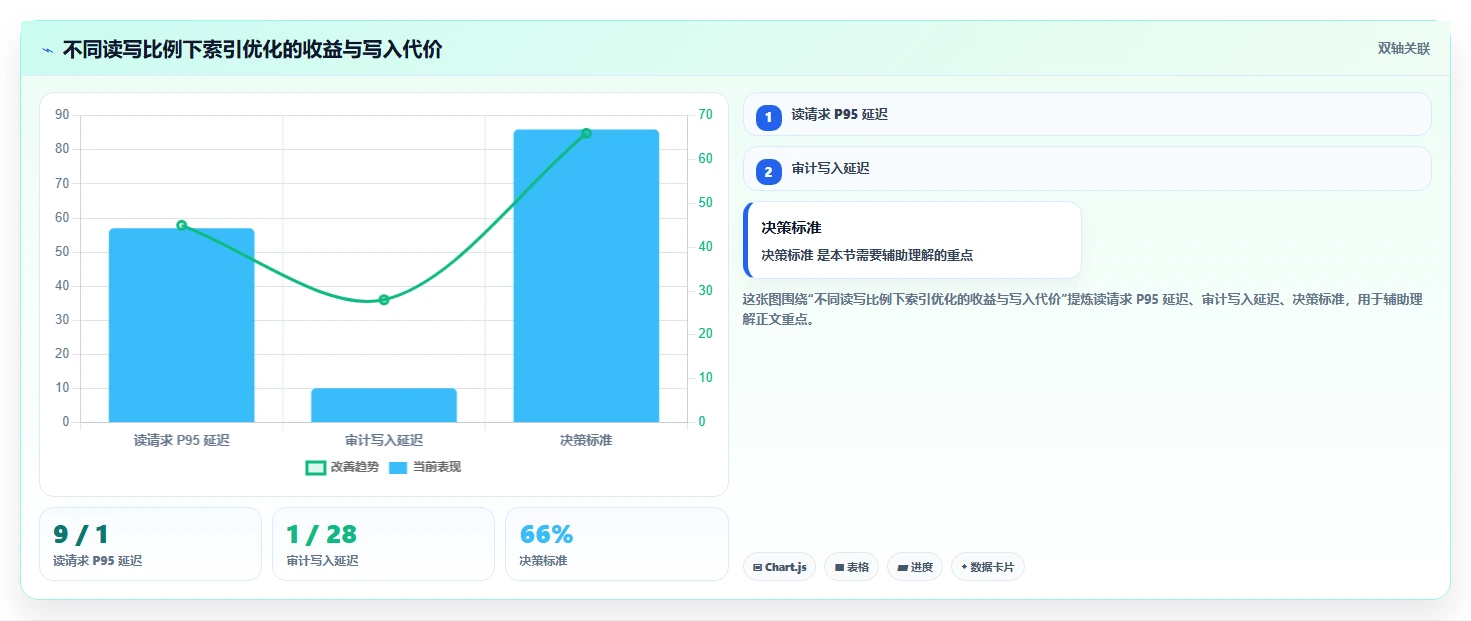Click the chart title 不同读写比例下索引优化的收益与写入代价
This screenshot has width=1471, height=621.
pos(252,49)
